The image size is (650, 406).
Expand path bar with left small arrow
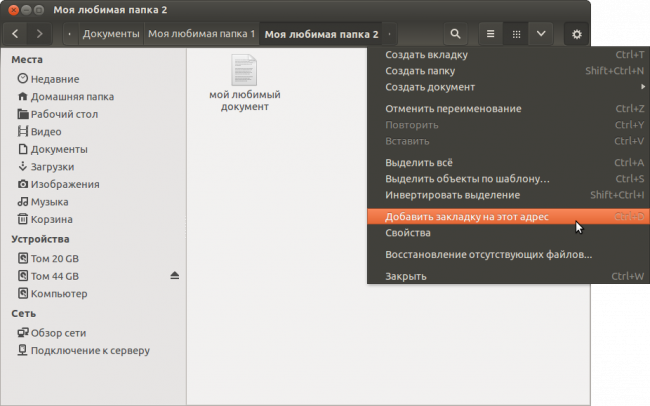pos(70,34)
